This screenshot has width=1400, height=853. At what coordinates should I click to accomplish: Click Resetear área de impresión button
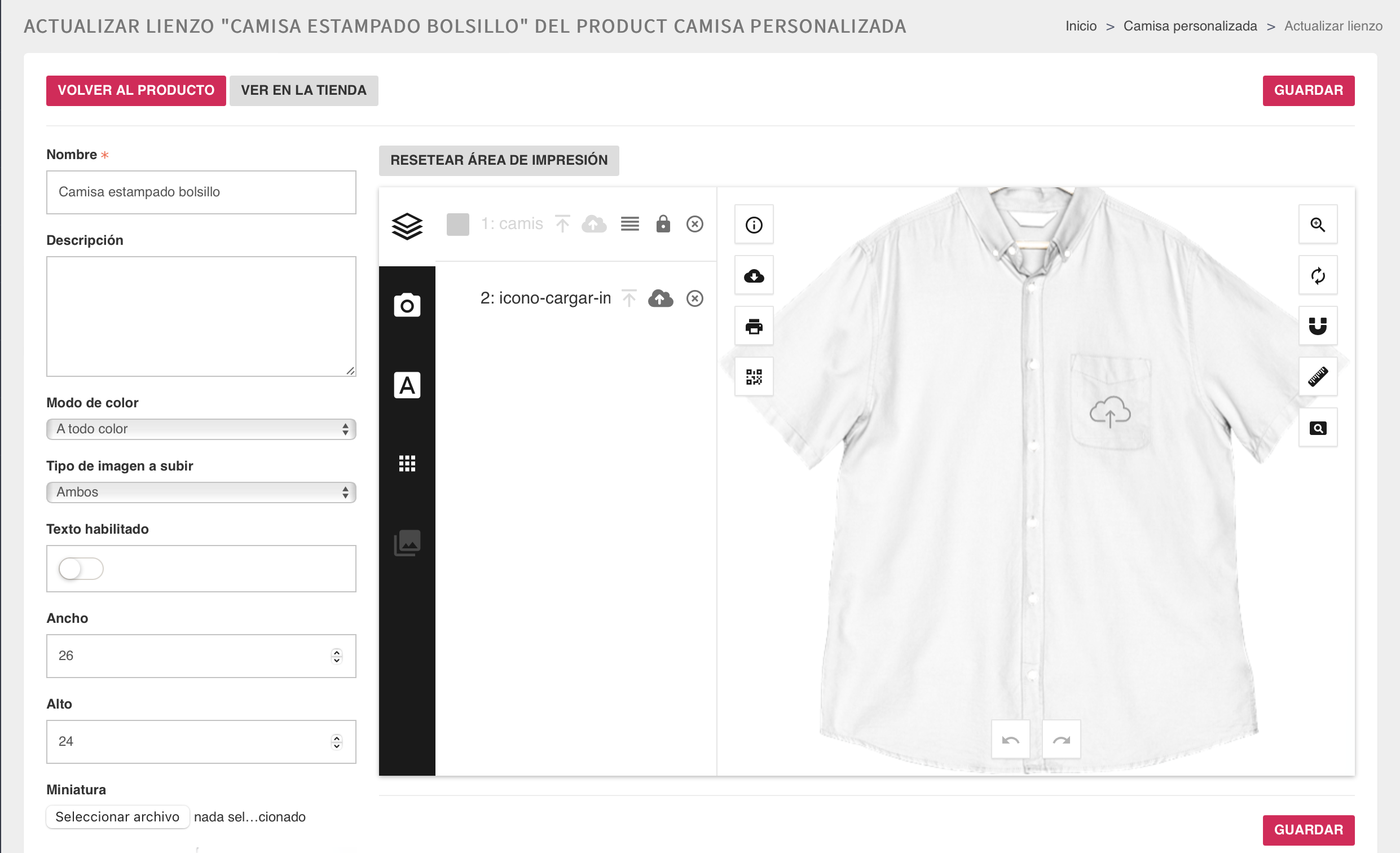coord(499,160)
